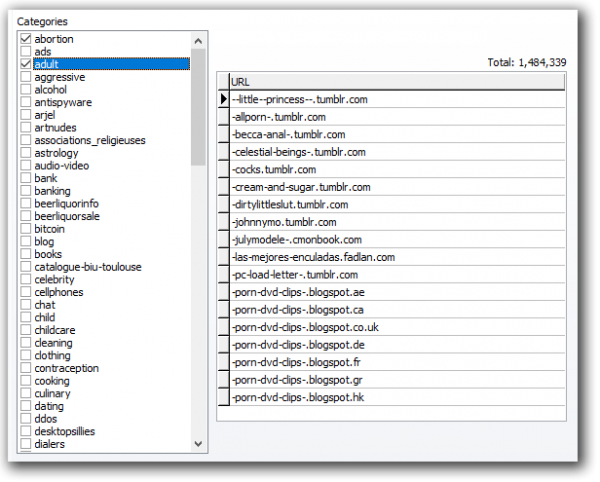600x482 pixels.
Task: Enable the cooking category checkbox
Action: 26,381
